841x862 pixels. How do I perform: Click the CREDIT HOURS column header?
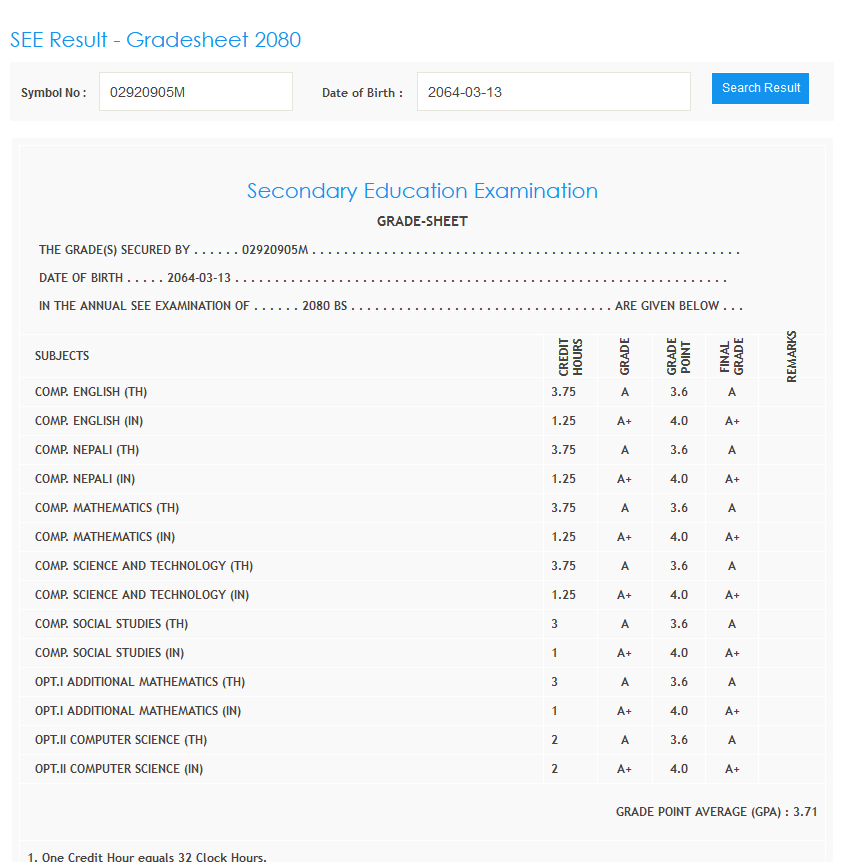tap(570, 356)
